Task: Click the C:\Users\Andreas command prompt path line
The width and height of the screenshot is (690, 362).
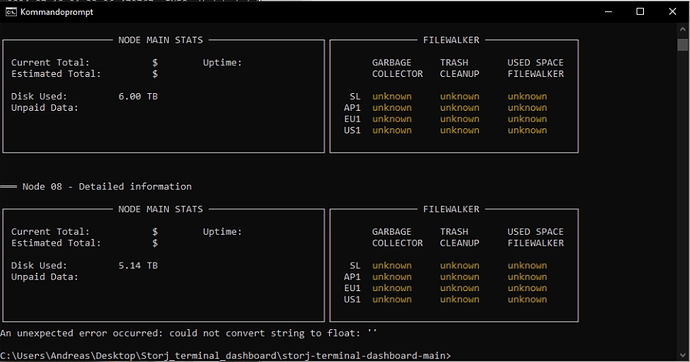Action: pos(226,355)
